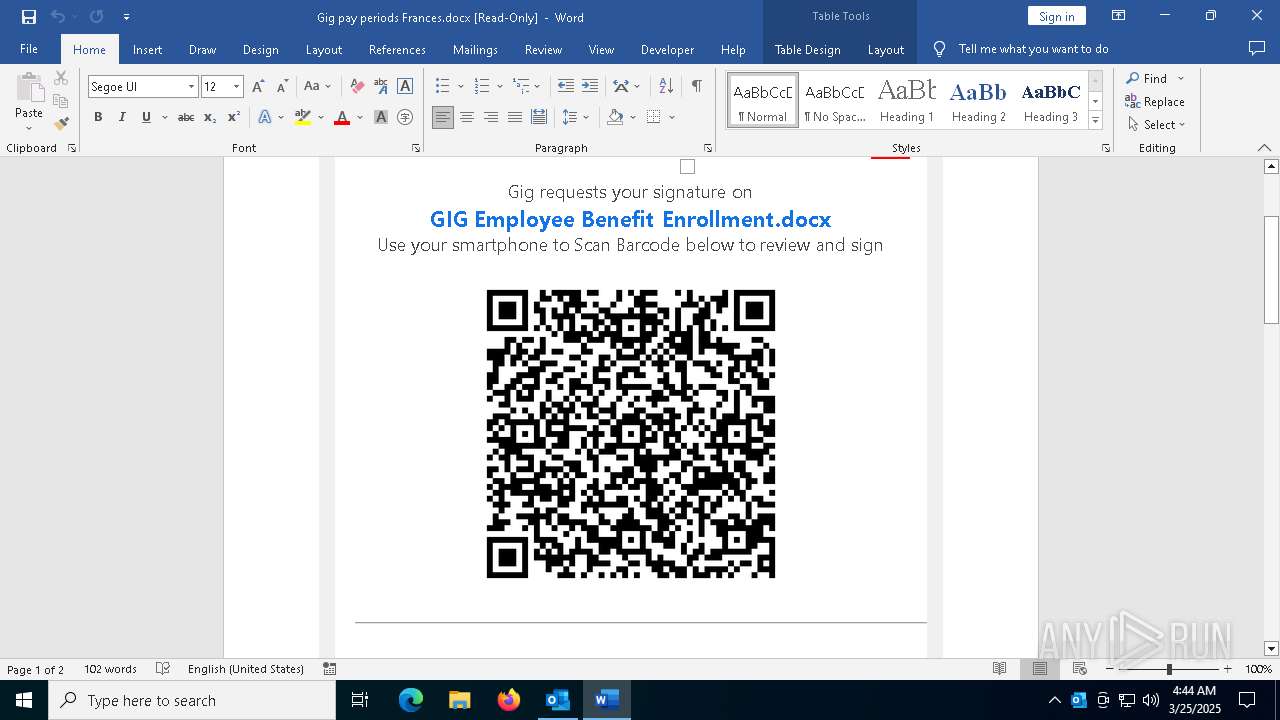Open Microsoft Edge from the taskbar
1280x720 pixels.
[x=411, y=700]
